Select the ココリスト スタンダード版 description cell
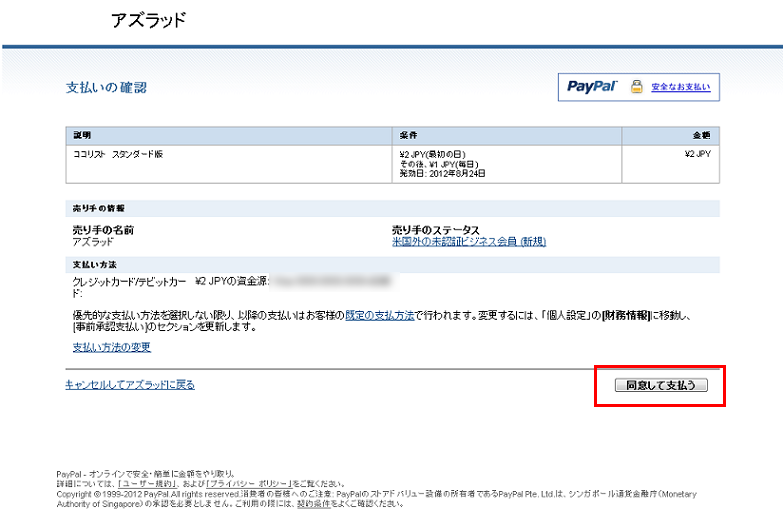783x529 pixels. (229, 164)
